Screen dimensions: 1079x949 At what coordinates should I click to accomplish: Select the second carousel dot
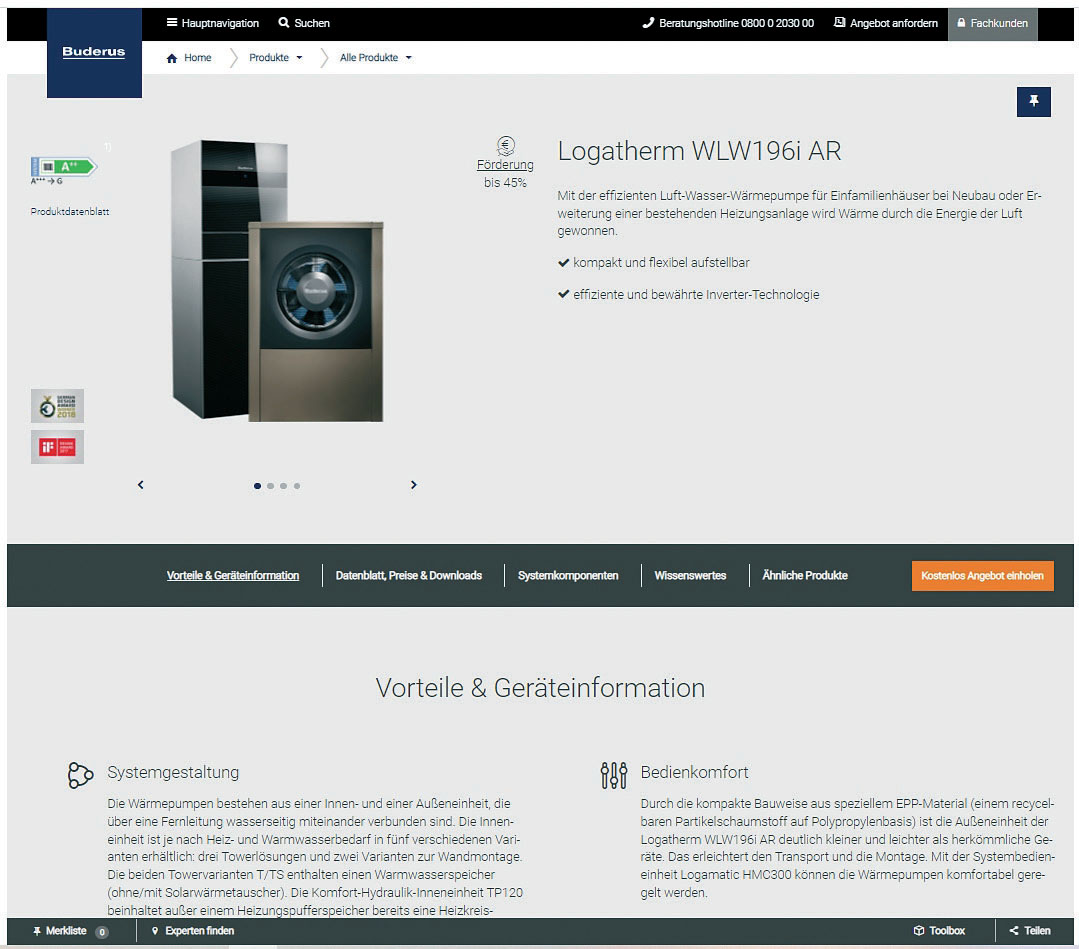tap(270, 486)
